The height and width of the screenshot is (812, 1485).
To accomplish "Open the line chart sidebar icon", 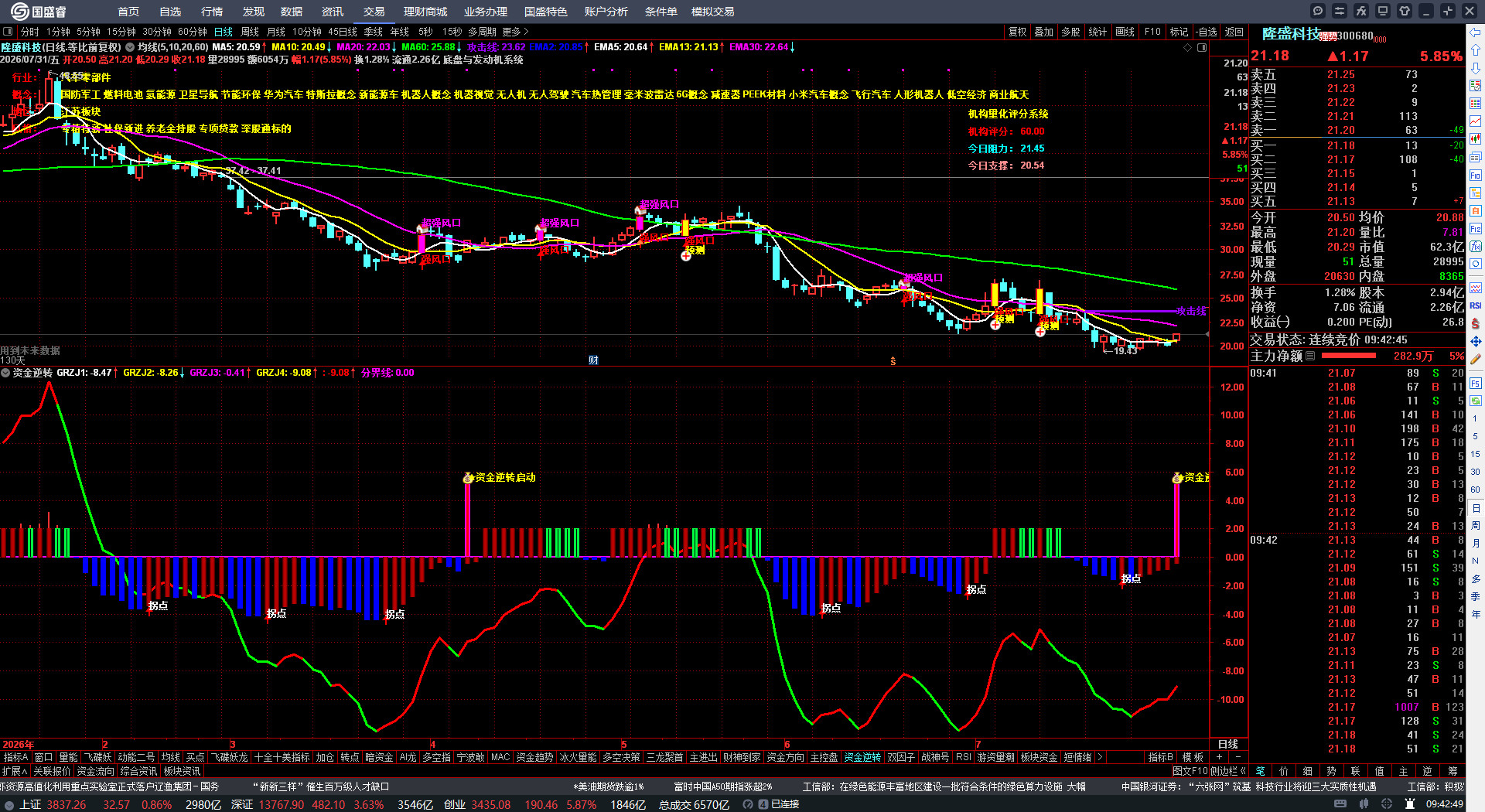I will point(1476,121).
